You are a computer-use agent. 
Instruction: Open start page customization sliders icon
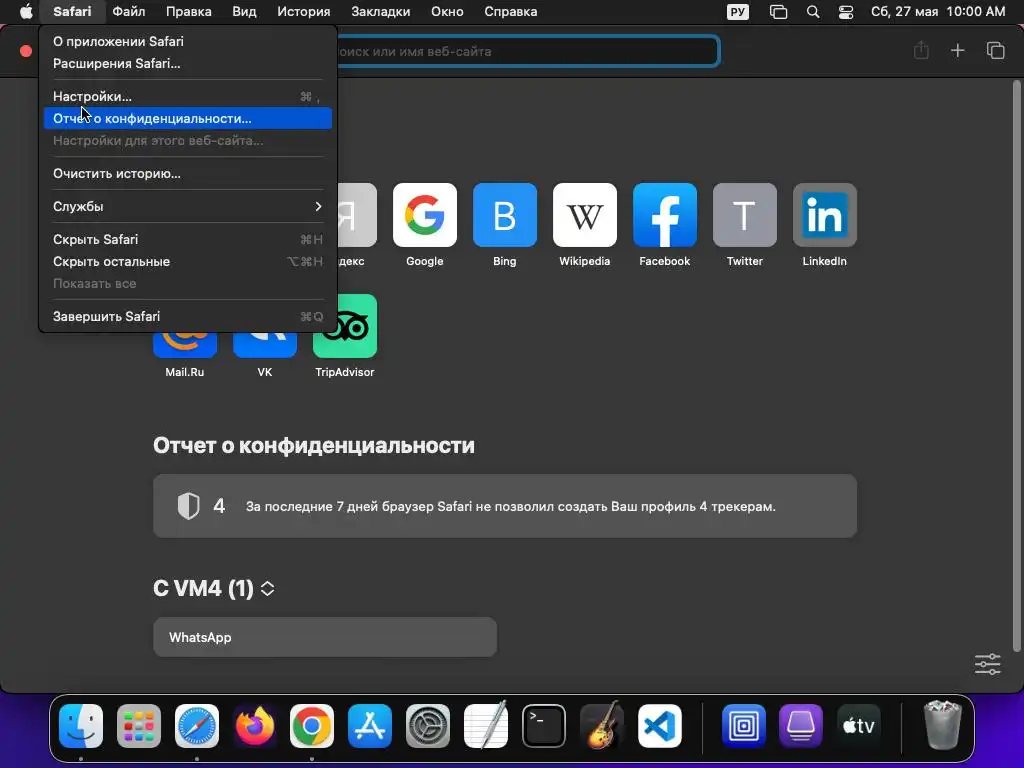pyautogui.click(x=987, y=664)
